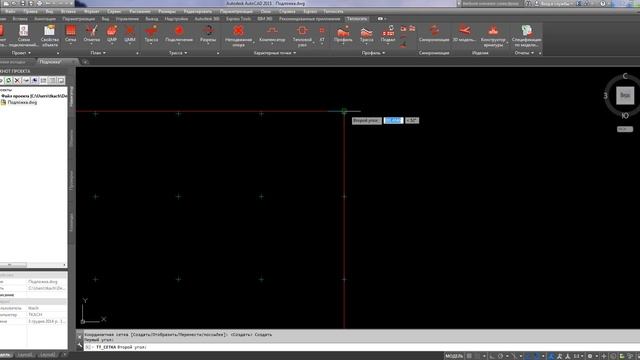Insert a Тепловой узел
640x360 pixels.
pos(302,35)
